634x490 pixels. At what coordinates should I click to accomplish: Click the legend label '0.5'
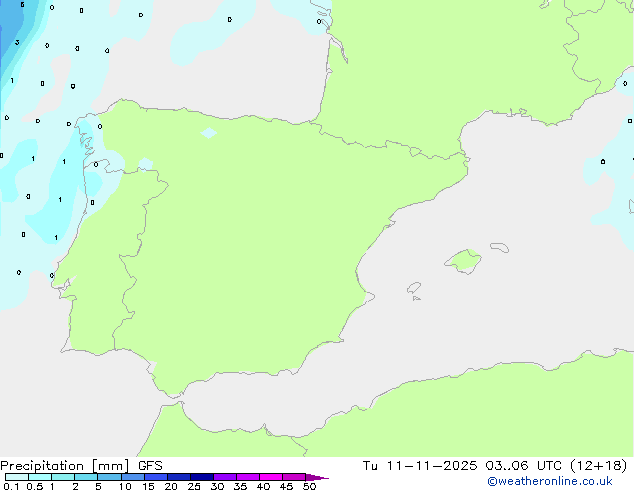click(x=35, y=486)
